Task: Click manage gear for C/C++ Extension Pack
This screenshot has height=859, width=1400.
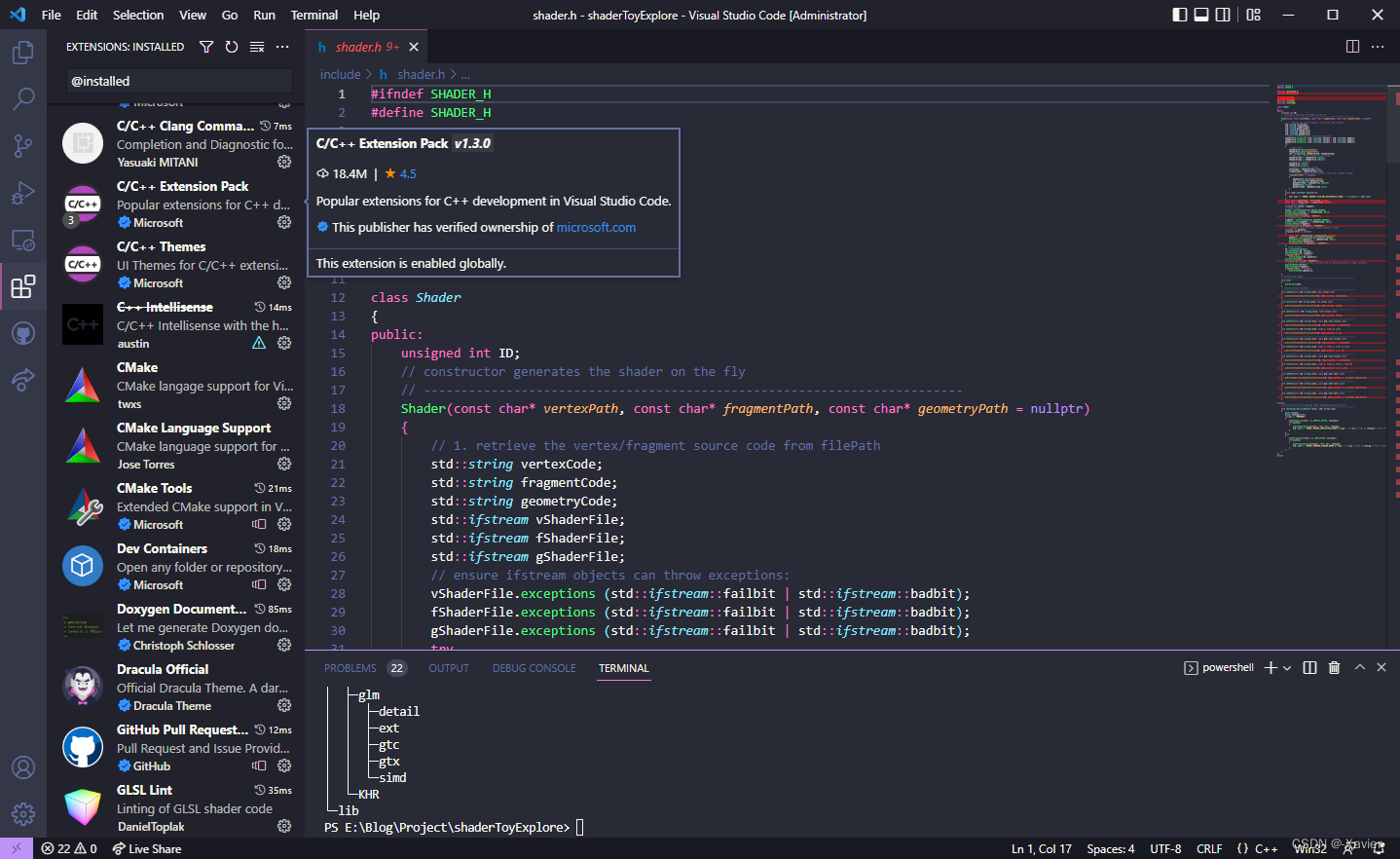Action: click(x=284, y=222)
